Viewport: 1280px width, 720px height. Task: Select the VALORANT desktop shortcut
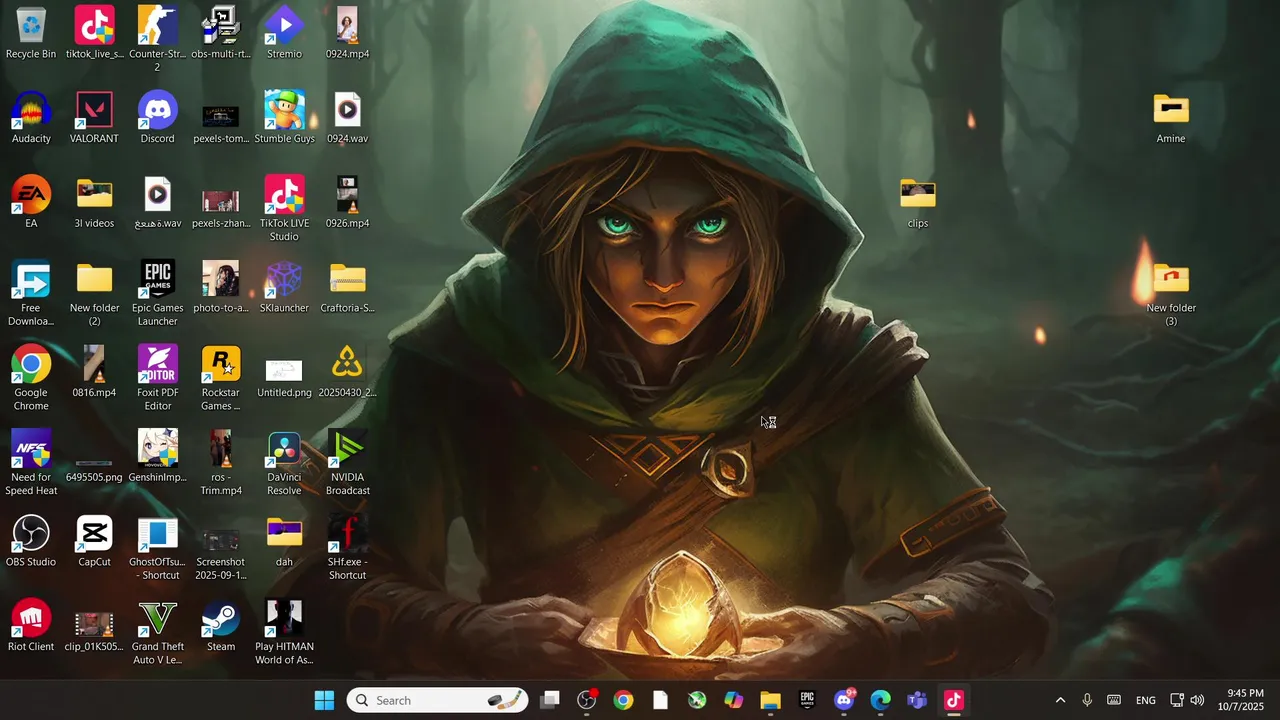click(94, 118)
